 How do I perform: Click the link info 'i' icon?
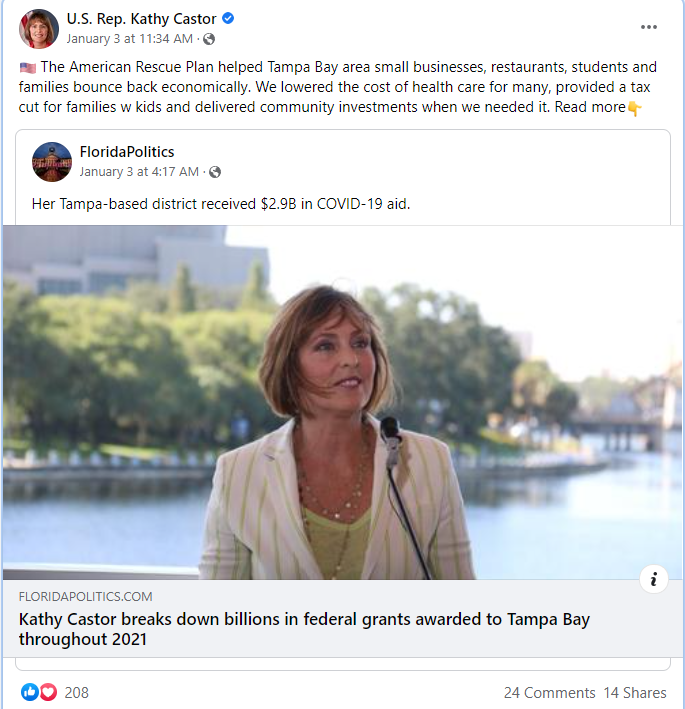tap(654, 579)
